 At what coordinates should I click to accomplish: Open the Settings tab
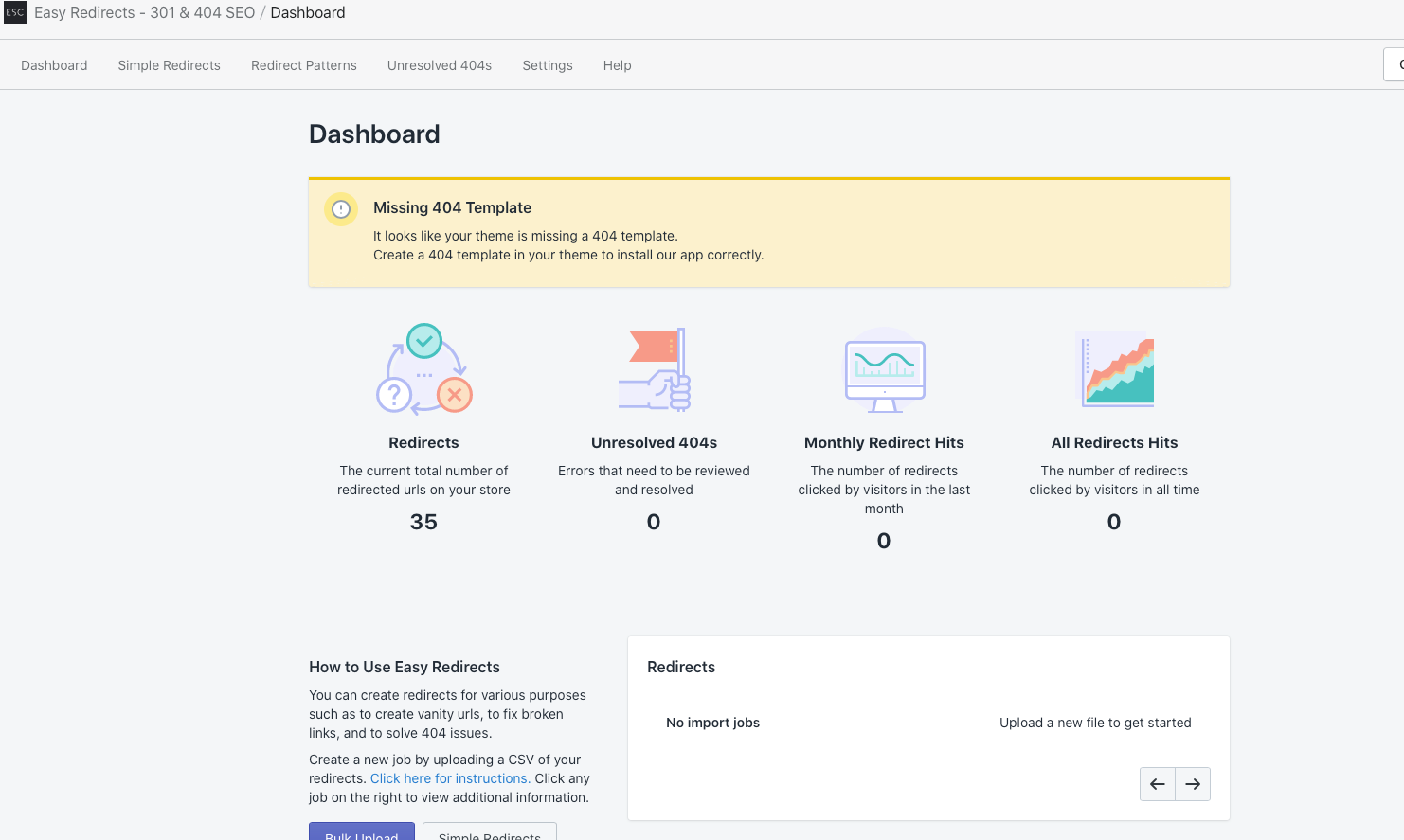pyautogui.click(x=548, y=65)
